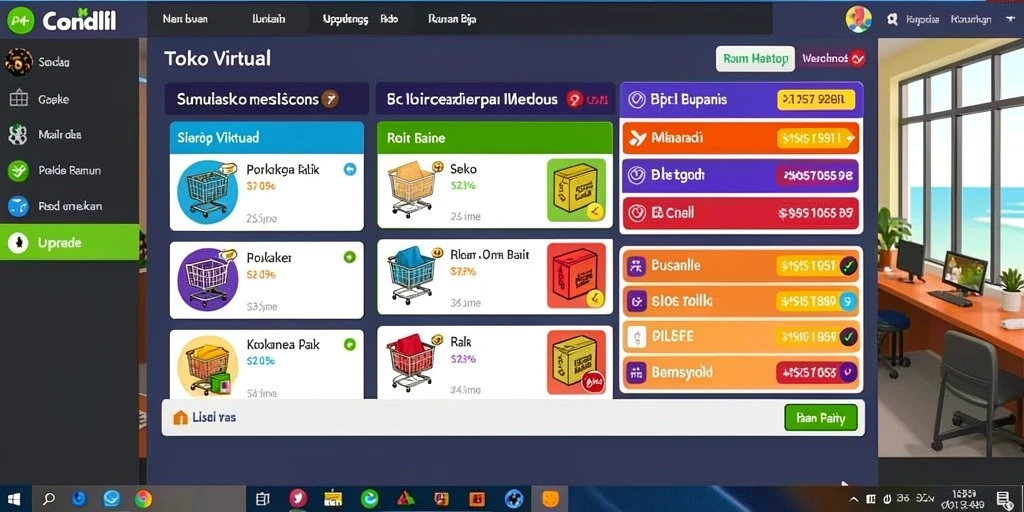Click the user avatar in top bar
The image size is (1024, 512).
(x=859, y=19)
